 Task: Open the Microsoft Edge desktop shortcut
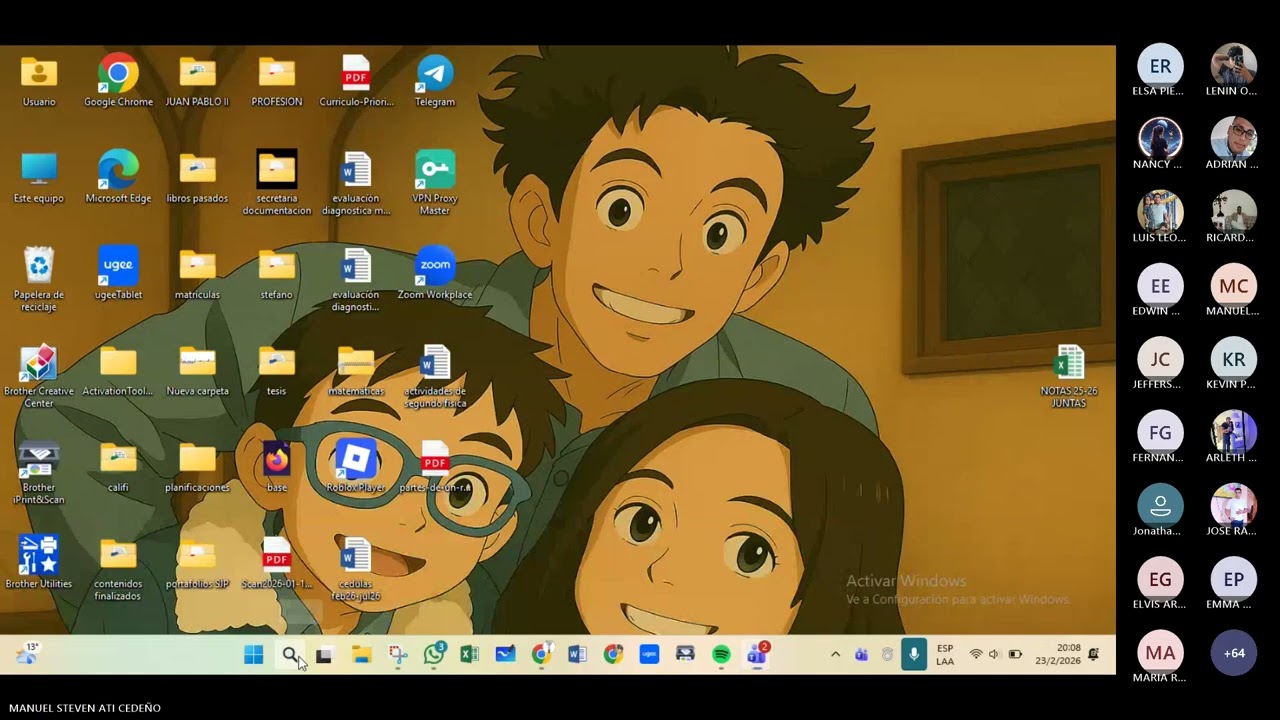tap(118, 177)
